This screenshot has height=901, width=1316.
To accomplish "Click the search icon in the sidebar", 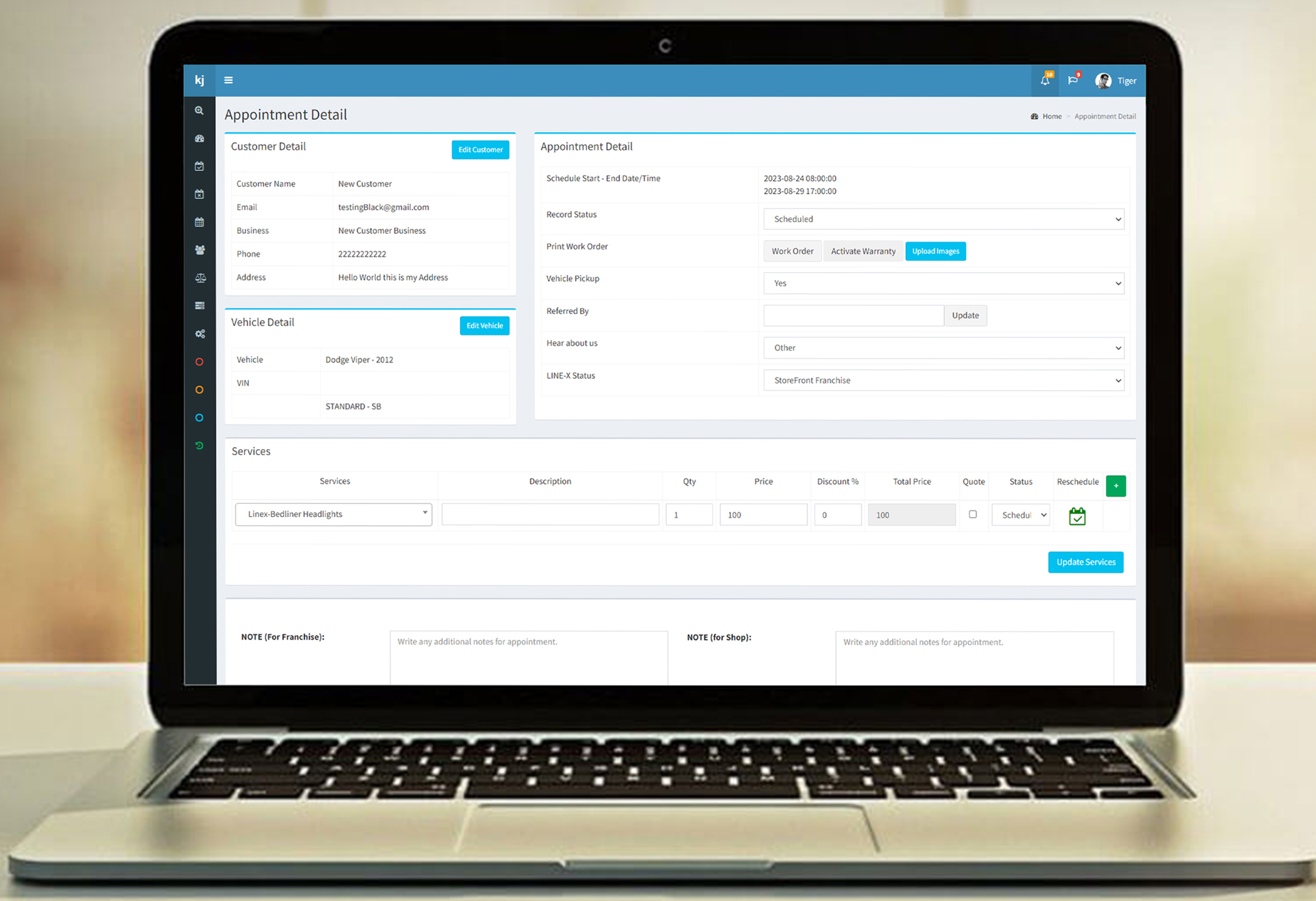I will pyautogui.click(x=197, y=112).
